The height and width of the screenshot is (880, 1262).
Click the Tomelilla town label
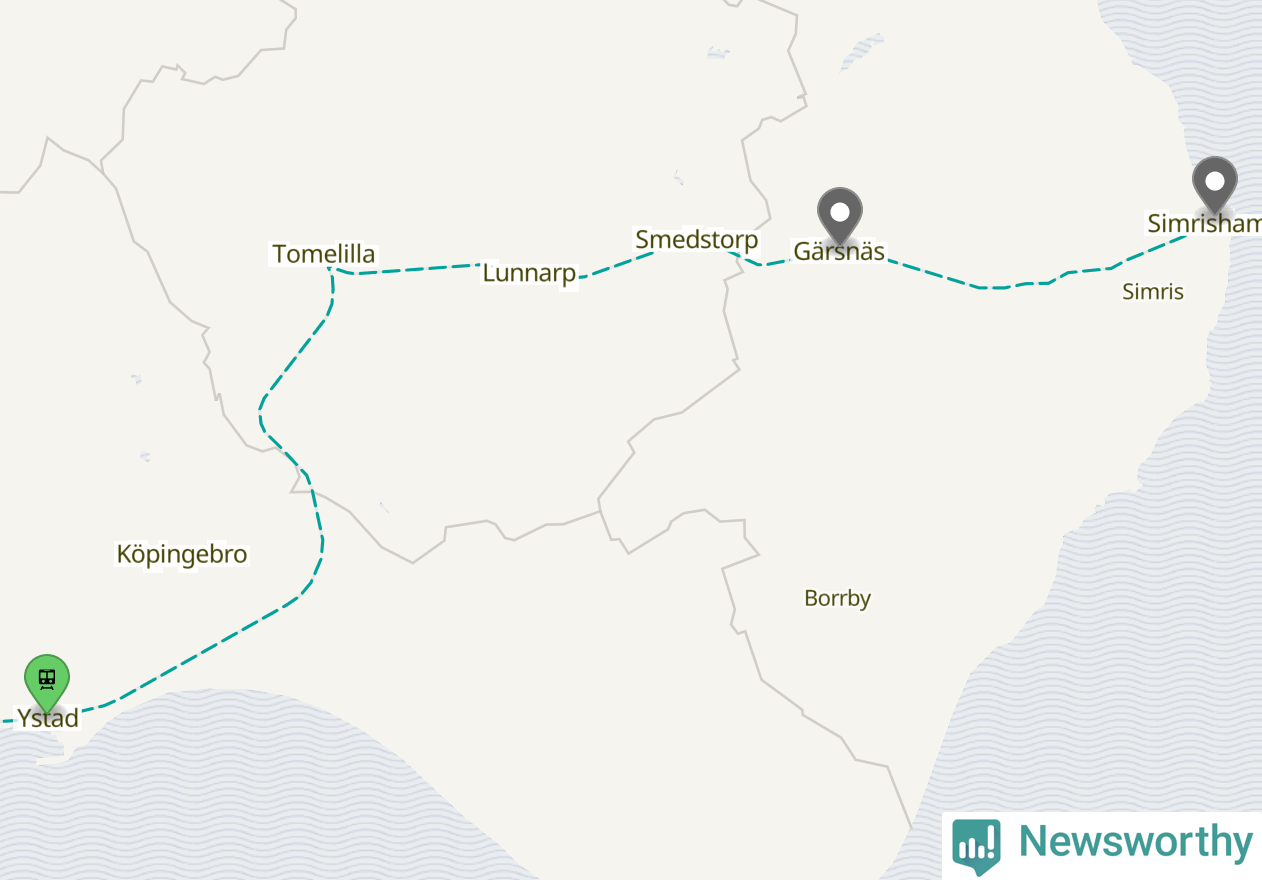(324, 254)
